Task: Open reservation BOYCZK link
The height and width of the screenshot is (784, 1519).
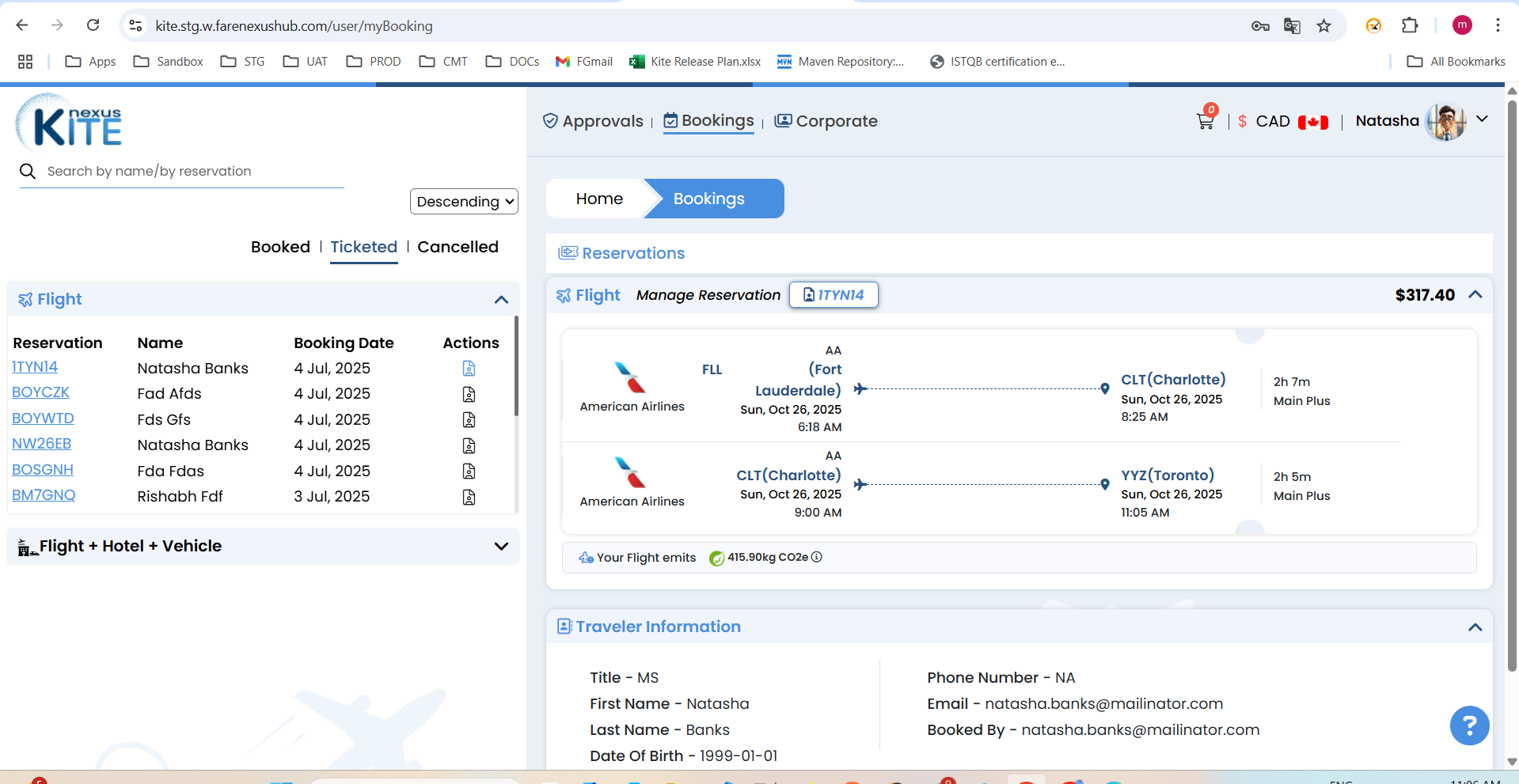Action: 40,392
